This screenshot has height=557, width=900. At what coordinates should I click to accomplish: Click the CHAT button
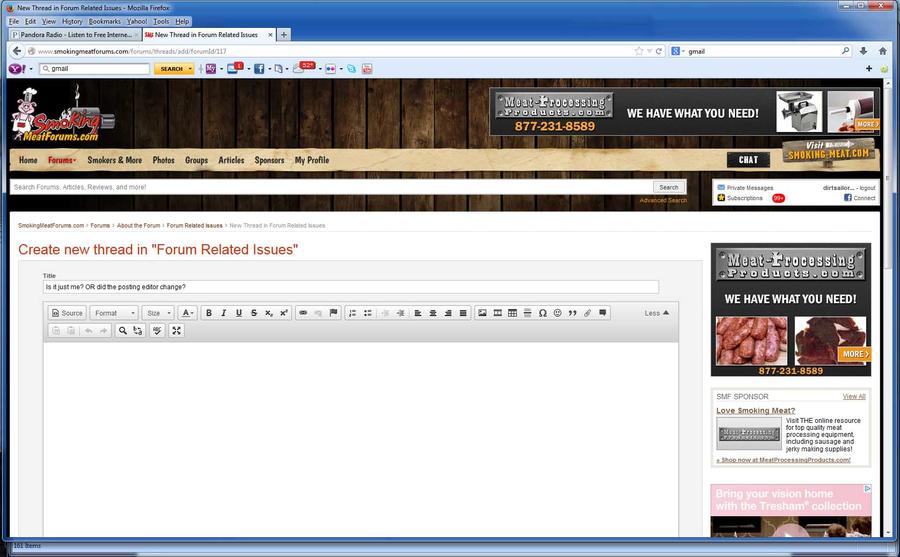(x=748, y=159)
